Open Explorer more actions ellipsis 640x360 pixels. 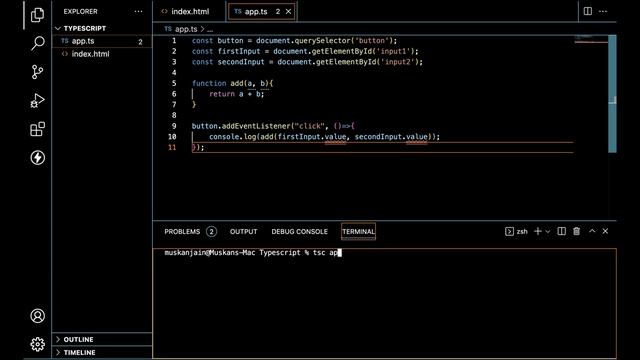138,11
